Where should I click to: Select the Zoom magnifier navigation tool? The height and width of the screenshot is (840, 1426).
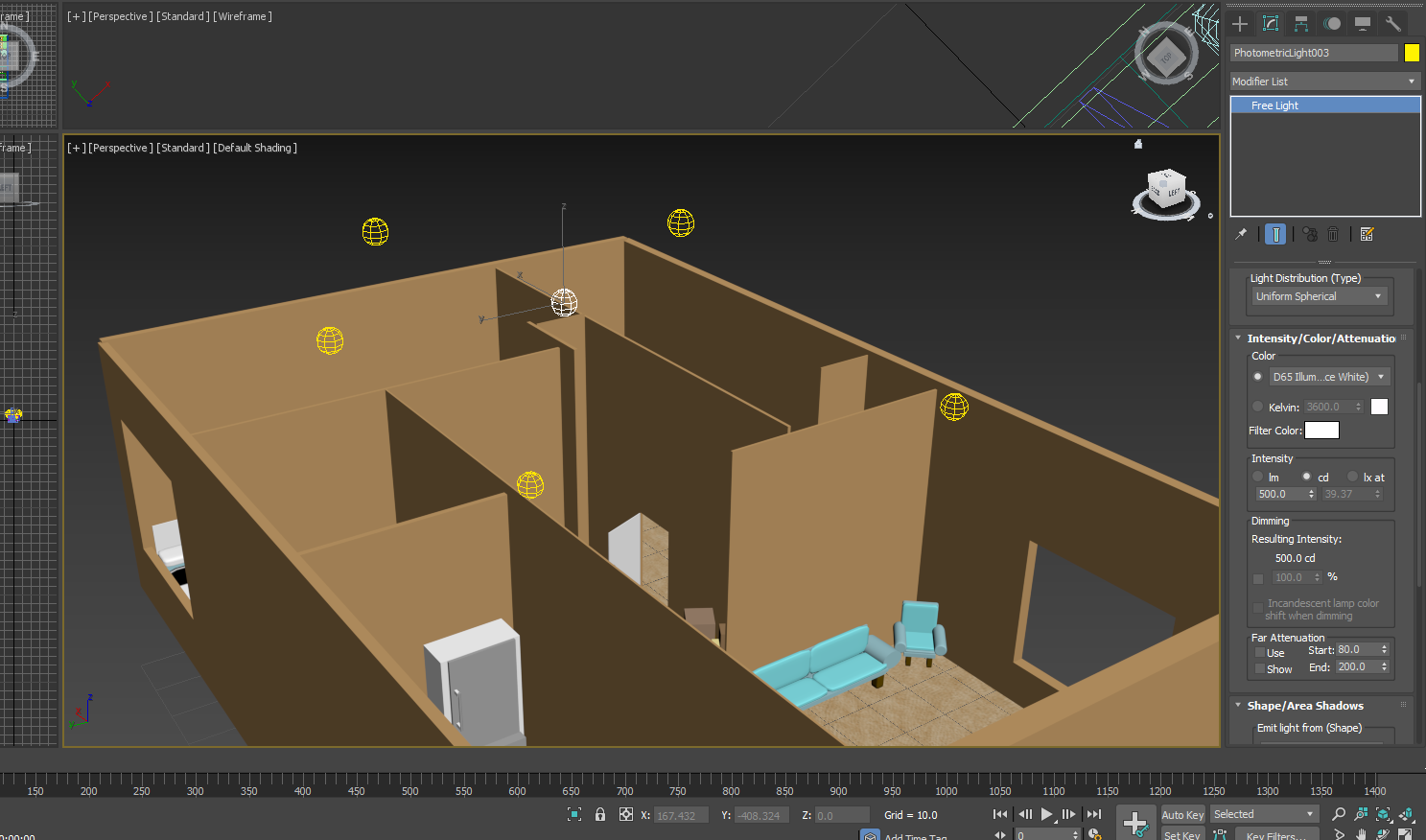pos(1339,814)
